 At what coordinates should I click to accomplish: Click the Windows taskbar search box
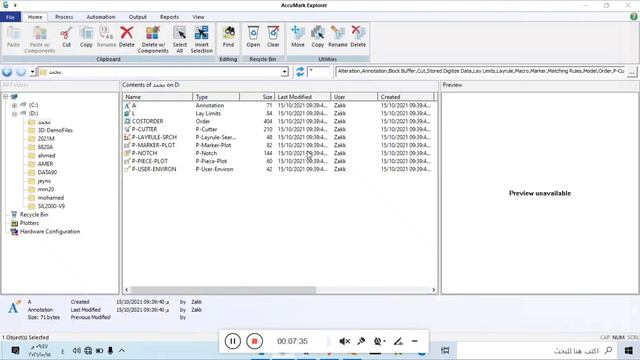[x=537, y=351]
